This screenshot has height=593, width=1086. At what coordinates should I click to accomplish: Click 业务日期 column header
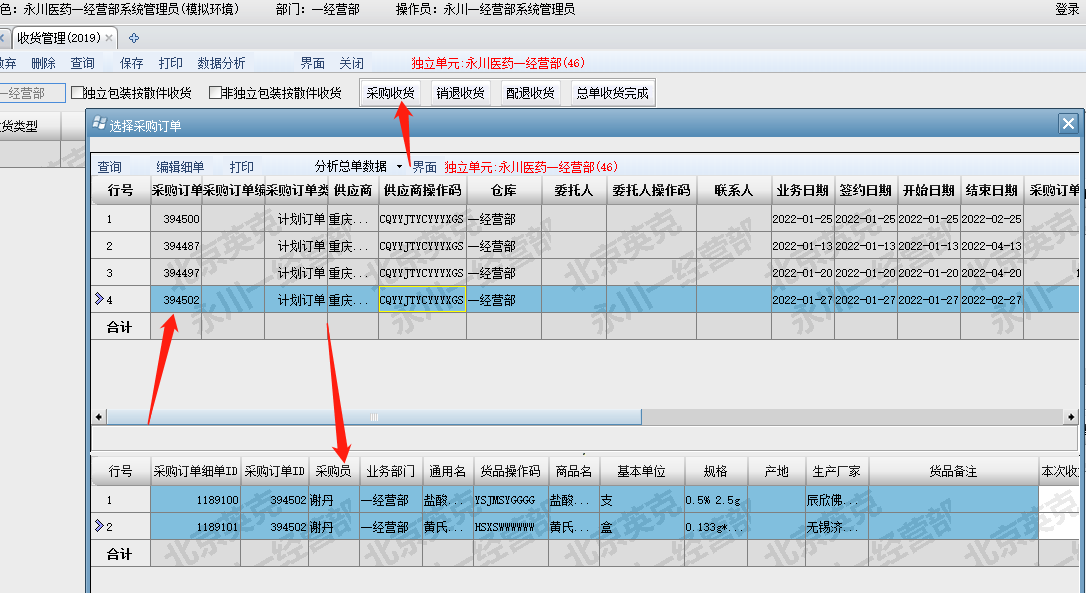[x=803, y=190]
